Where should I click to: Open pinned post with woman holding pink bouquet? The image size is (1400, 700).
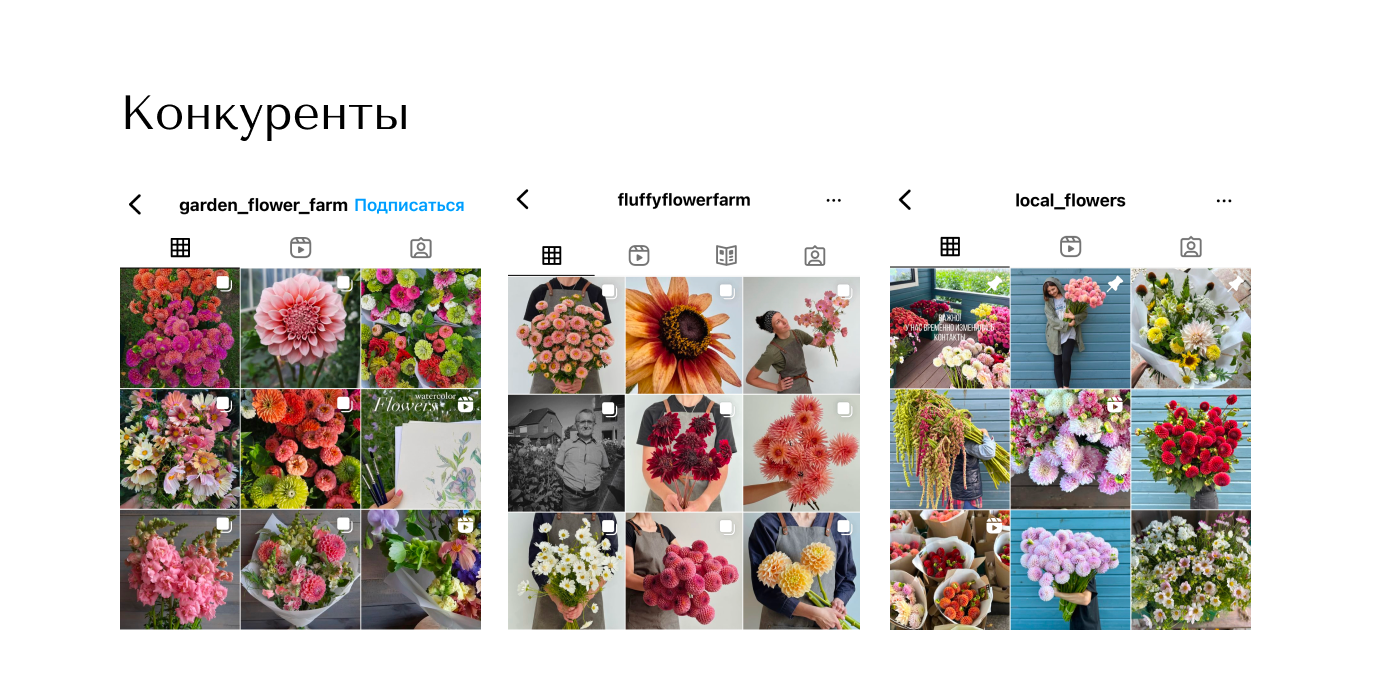1070,328
